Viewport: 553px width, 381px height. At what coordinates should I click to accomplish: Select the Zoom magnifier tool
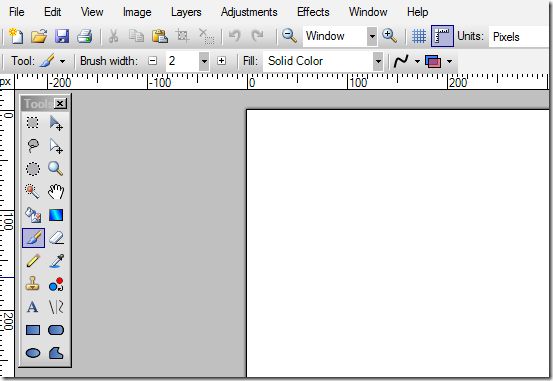(56, 169)
